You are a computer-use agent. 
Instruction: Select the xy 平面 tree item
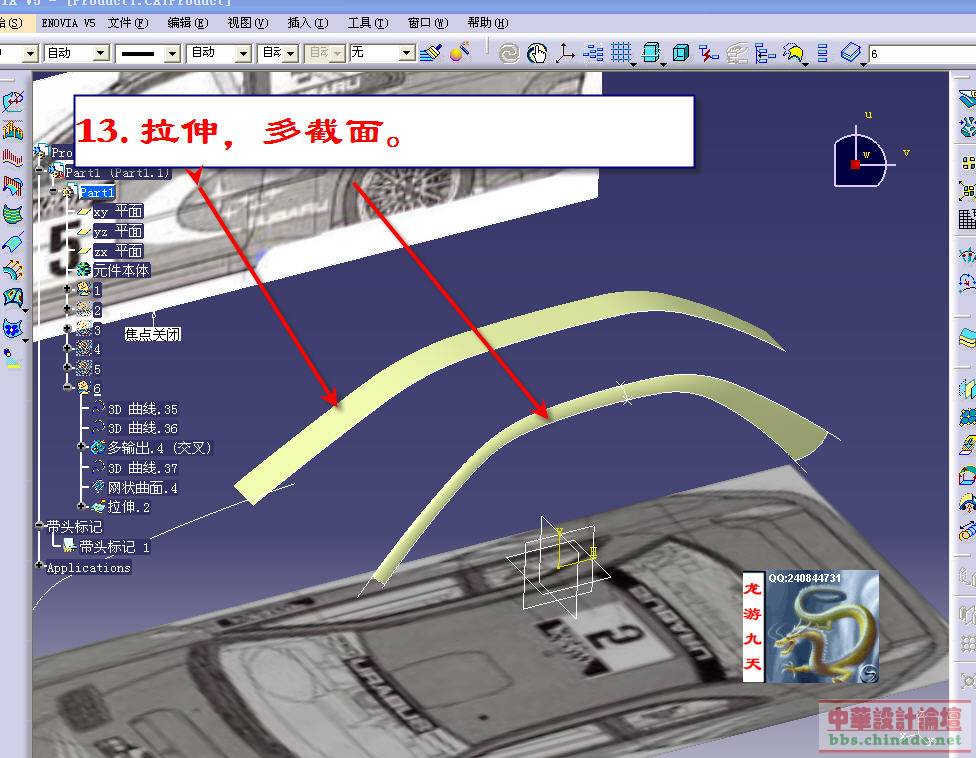click(118, 212)
